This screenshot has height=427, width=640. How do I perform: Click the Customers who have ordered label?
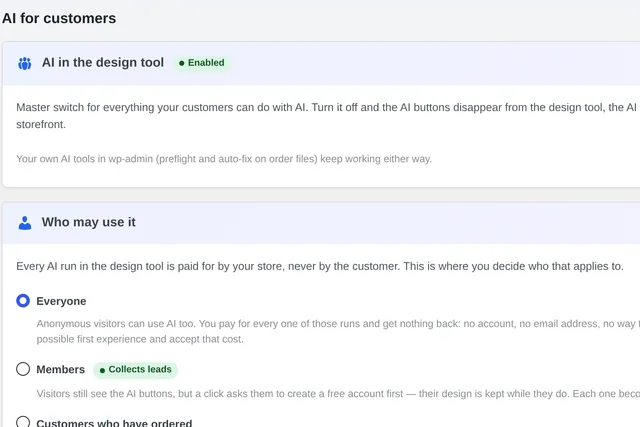114,423
